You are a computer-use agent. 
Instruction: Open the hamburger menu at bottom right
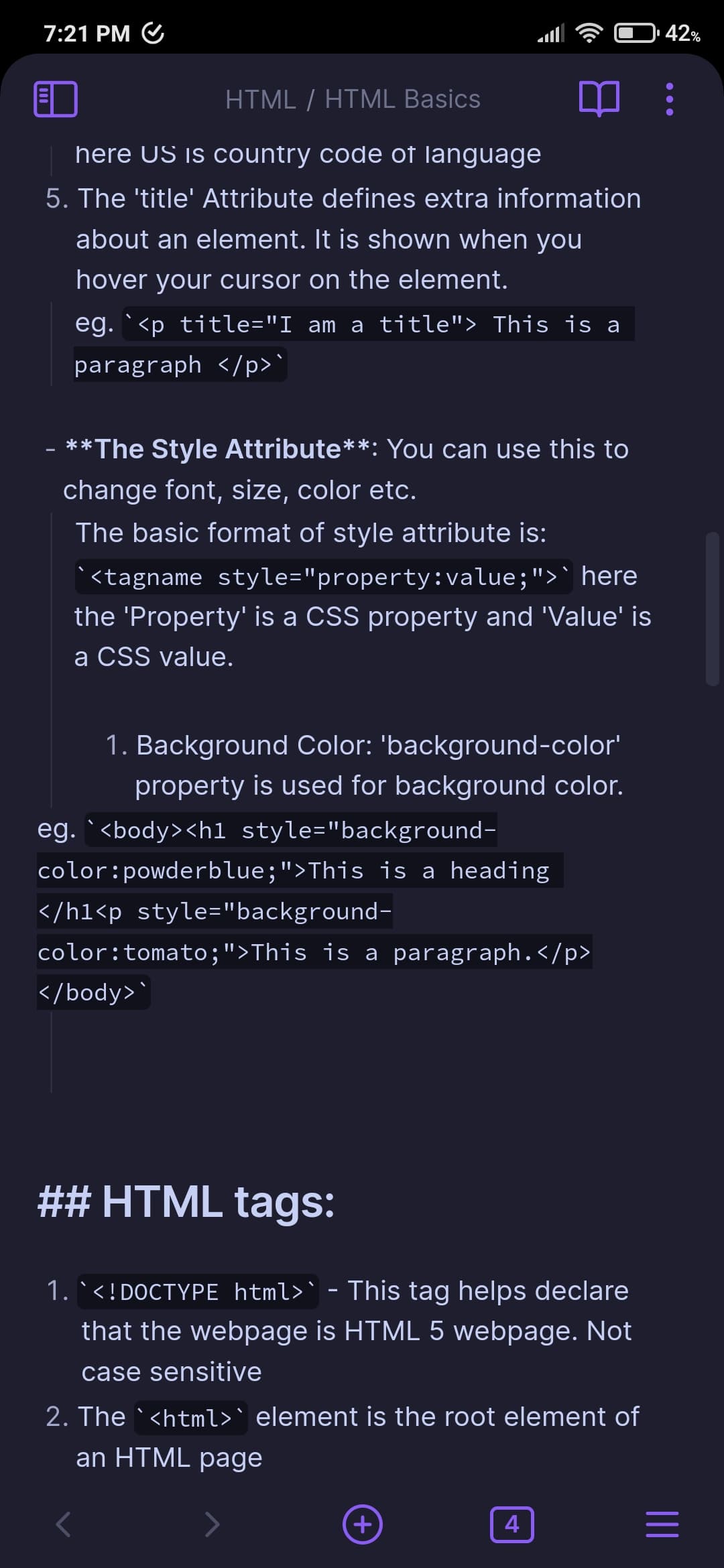coord(662,1524)
